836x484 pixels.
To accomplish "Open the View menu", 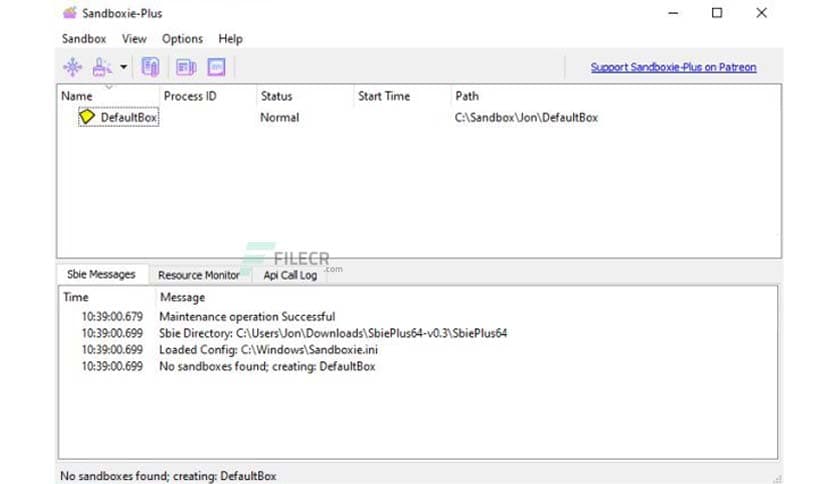I will tap(134, 39).
